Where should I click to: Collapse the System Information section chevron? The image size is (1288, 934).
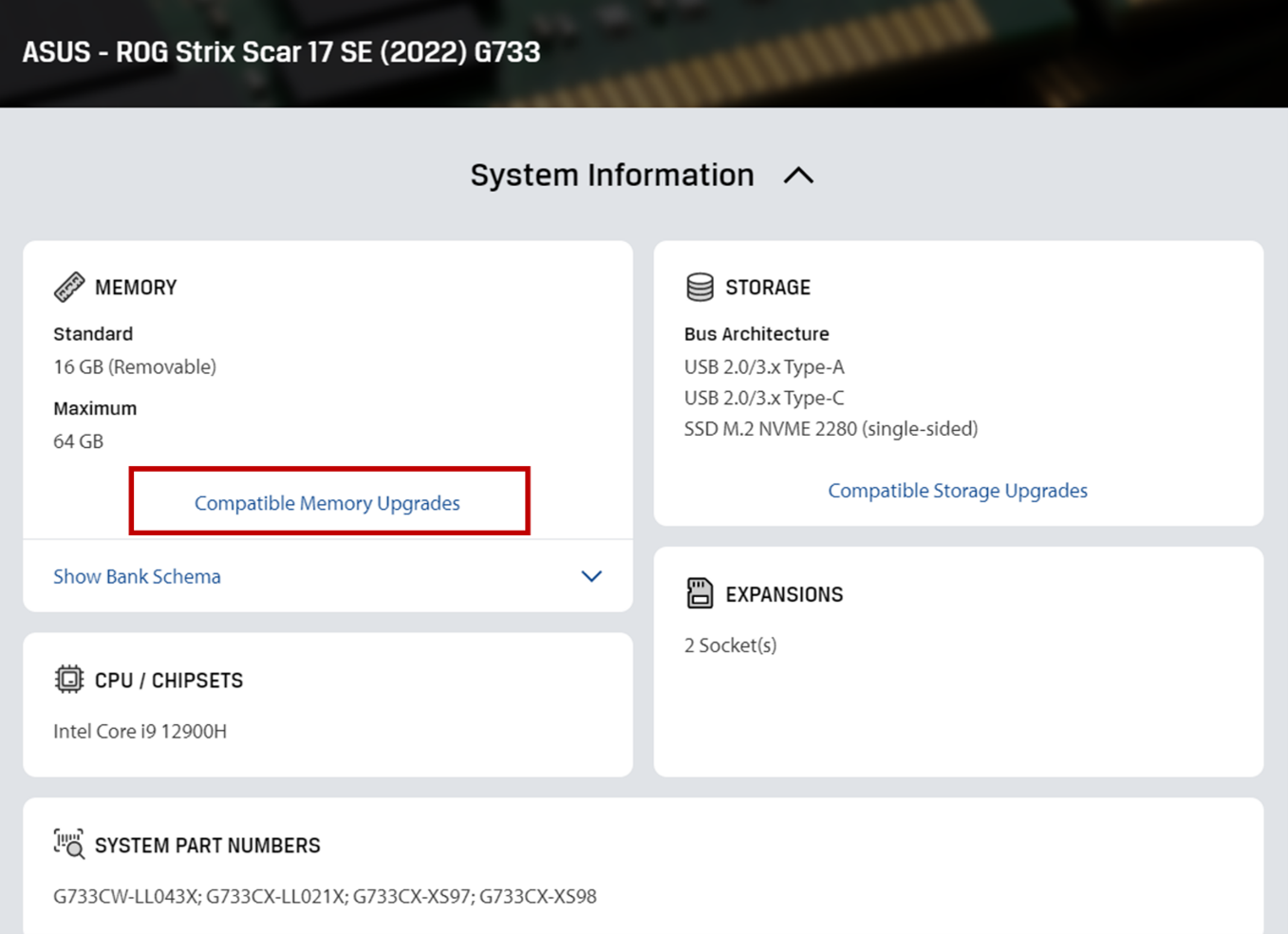point(798,176)
